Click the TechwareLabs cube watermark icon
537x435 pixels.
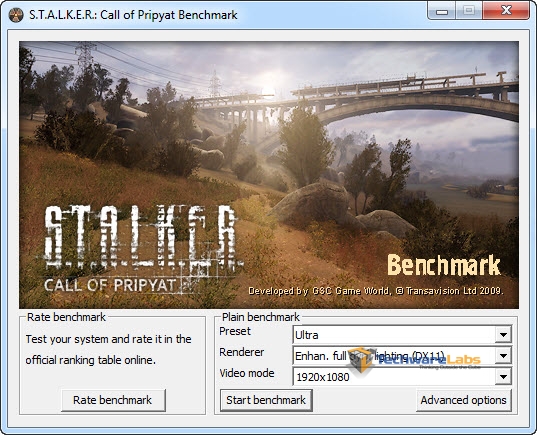(x=363, y=360)
